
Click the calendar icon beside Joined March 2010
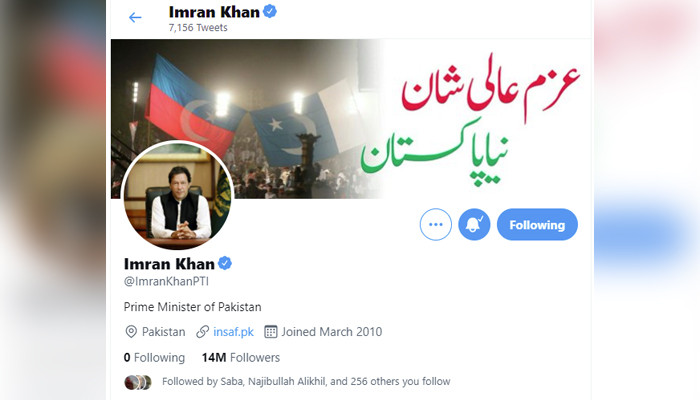[271, 332]
